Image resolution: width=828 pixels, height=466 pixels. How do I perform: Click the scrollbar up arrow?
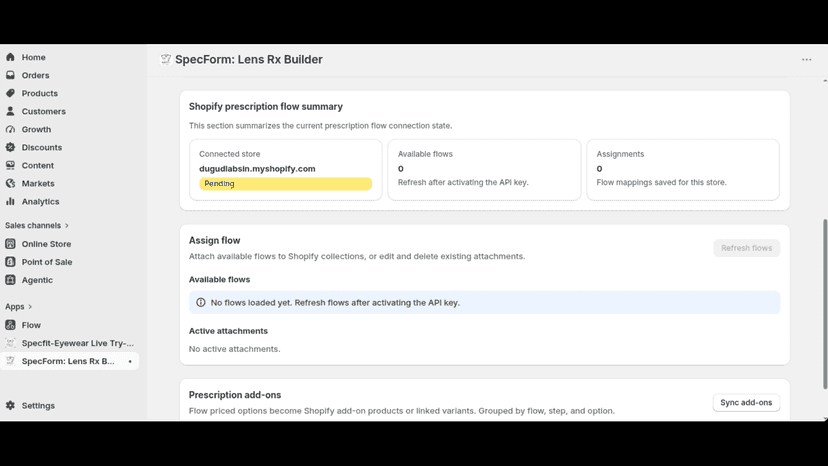825,80
